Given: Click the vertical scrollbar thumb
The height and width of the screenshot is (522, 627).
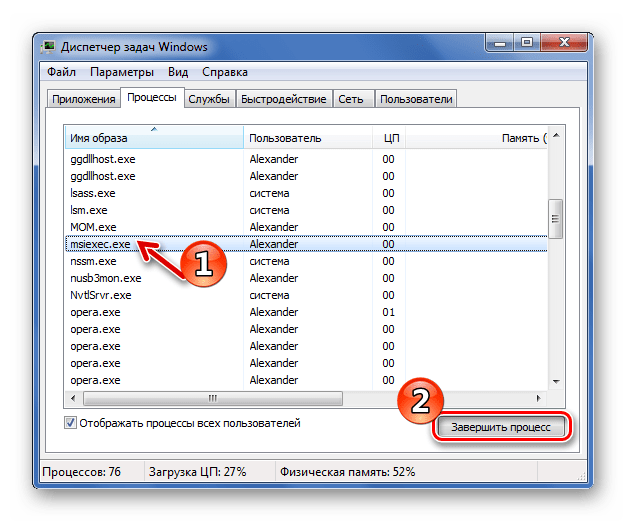Looking at the screenshot, I should pos(555,219).
